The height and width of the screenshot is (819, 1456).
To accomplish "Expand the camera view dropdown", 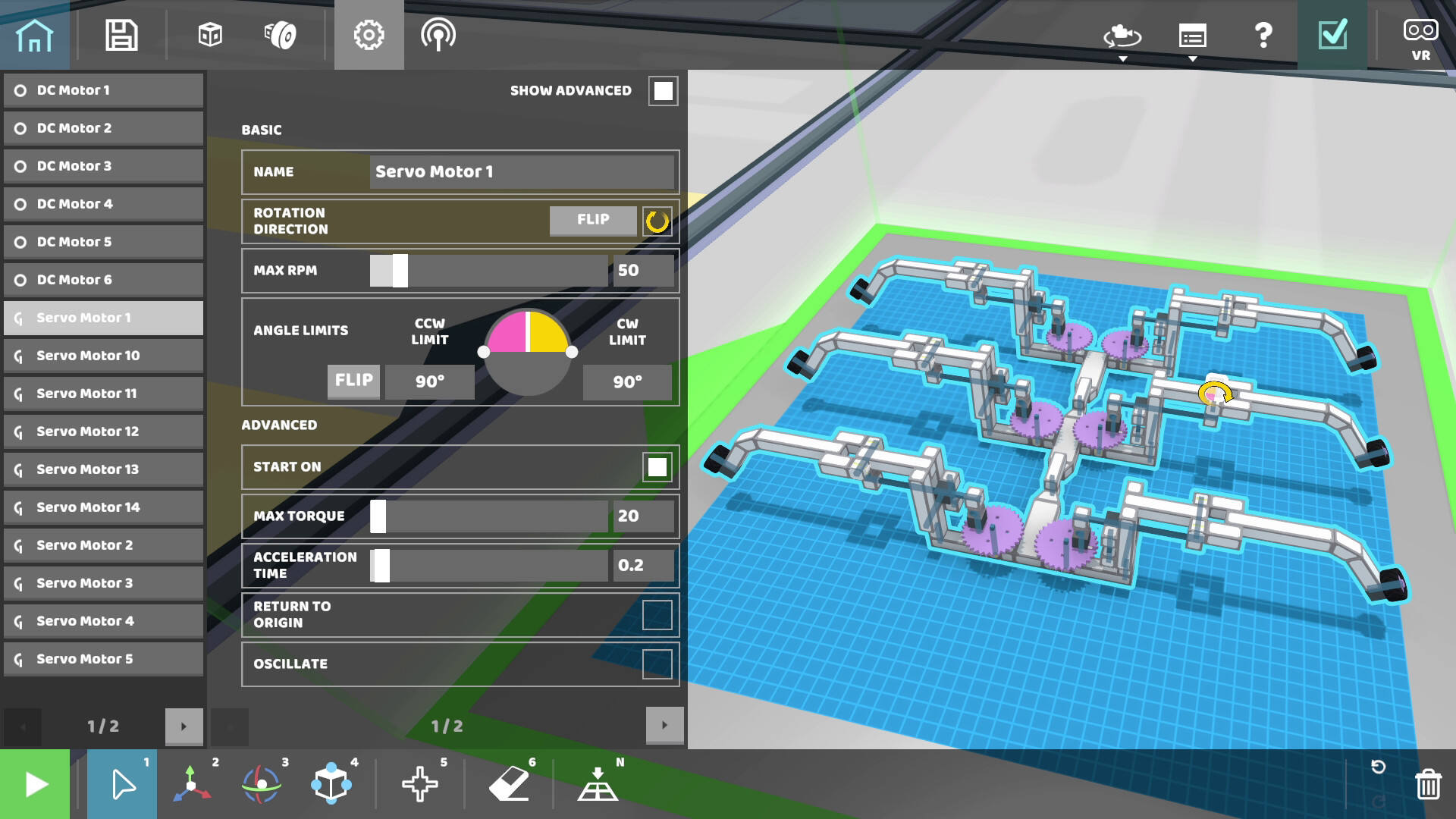I will [1122, 39].
